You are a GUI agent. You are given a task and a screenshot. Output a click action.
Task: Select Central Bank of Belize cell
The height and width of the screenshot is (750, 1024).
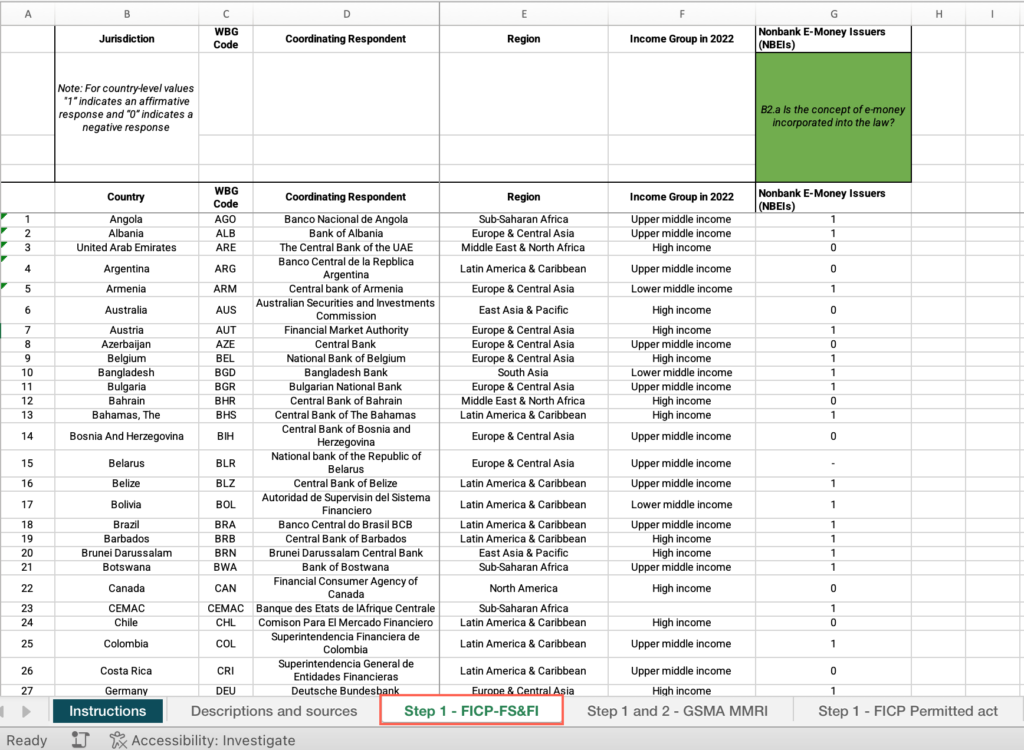(x=346, y=483)
